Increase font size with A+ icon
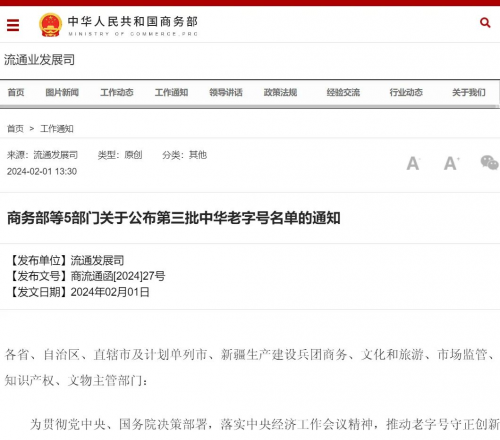 coord(452,163)
